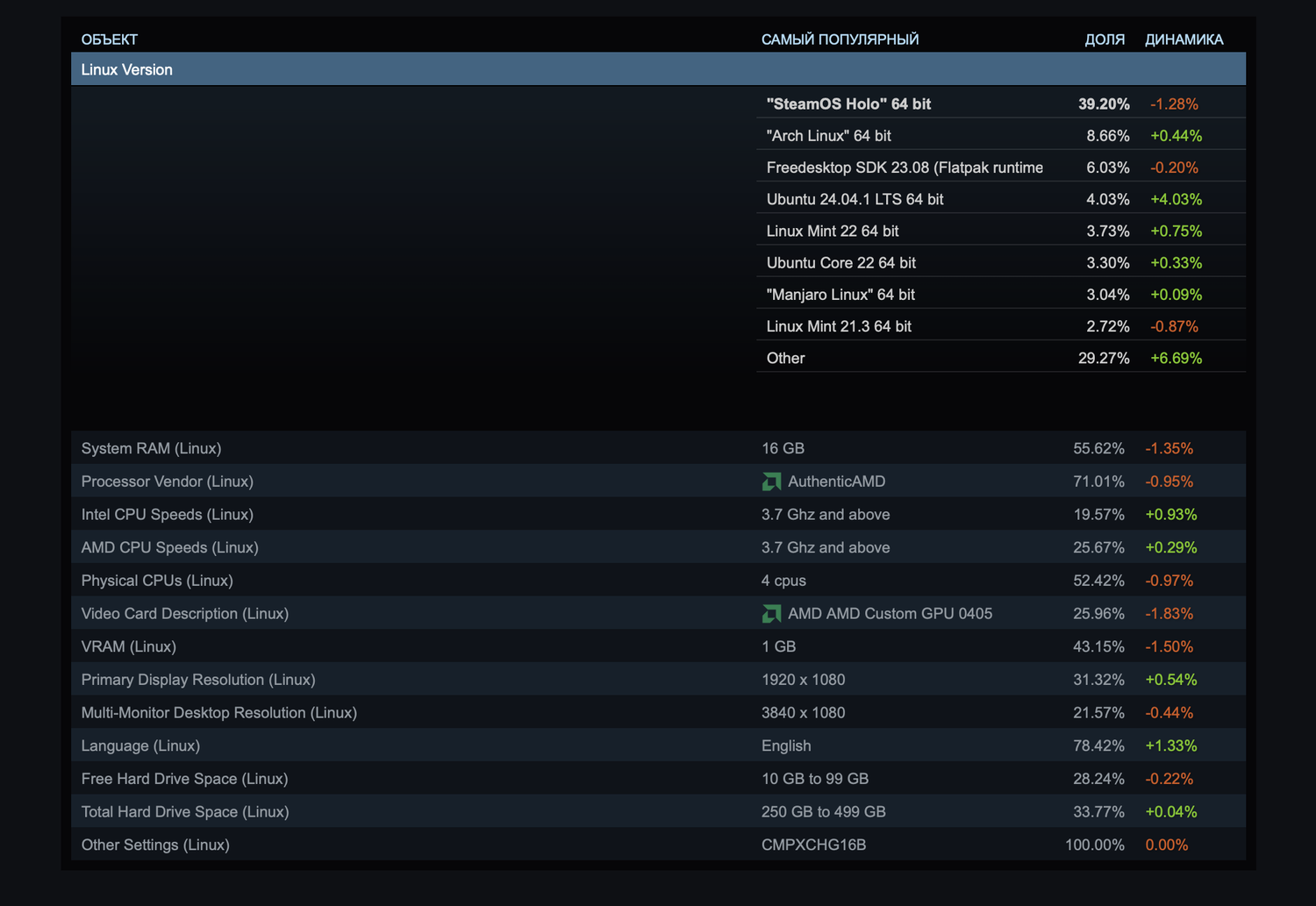Click the -1.28% change for SteamOS Holo
Viewport: 1316px width, 906px height.
click(1174, 103)
